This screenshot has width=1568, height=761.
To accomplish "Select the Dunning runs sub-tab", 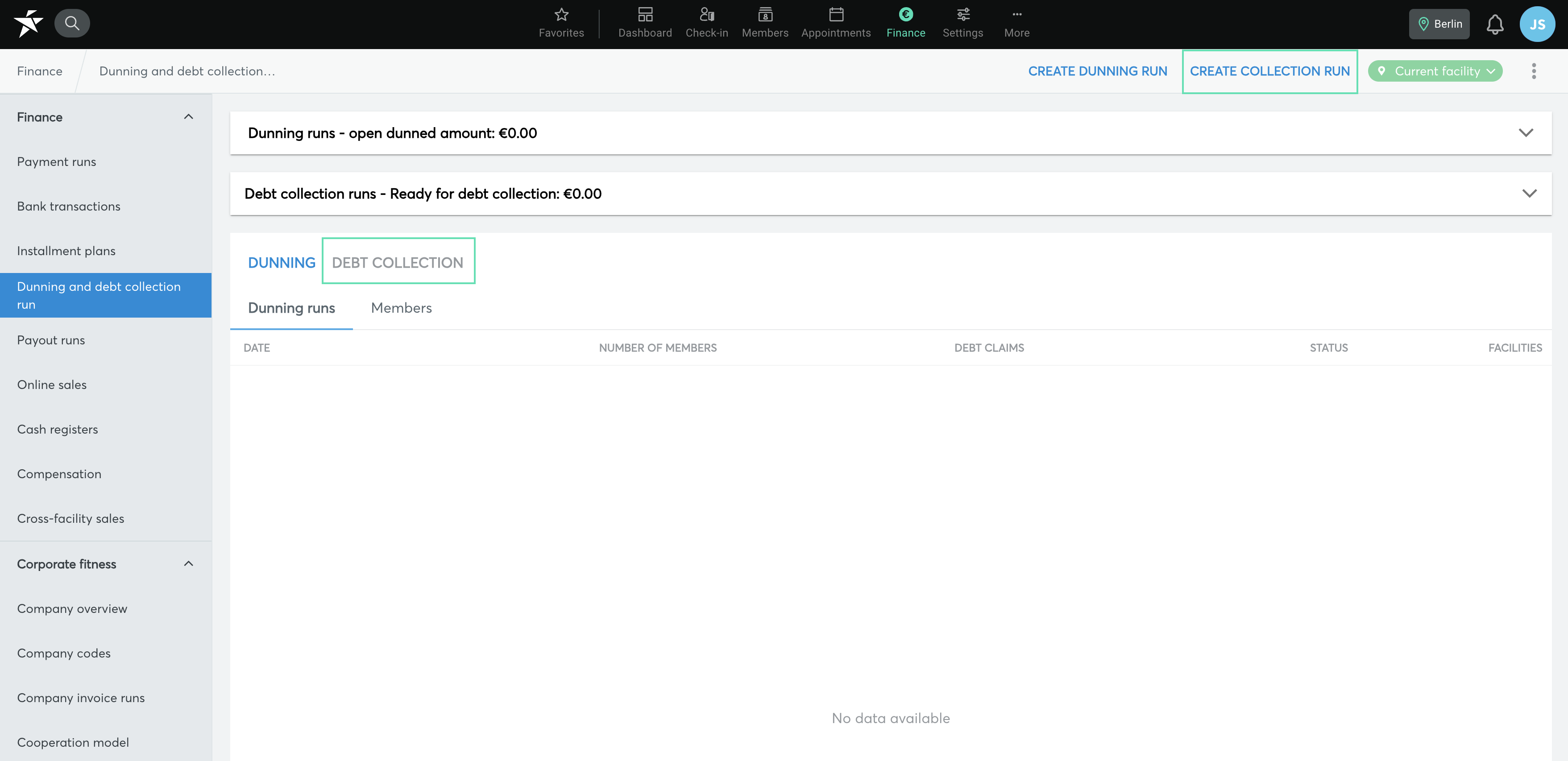I will (291, 308).
